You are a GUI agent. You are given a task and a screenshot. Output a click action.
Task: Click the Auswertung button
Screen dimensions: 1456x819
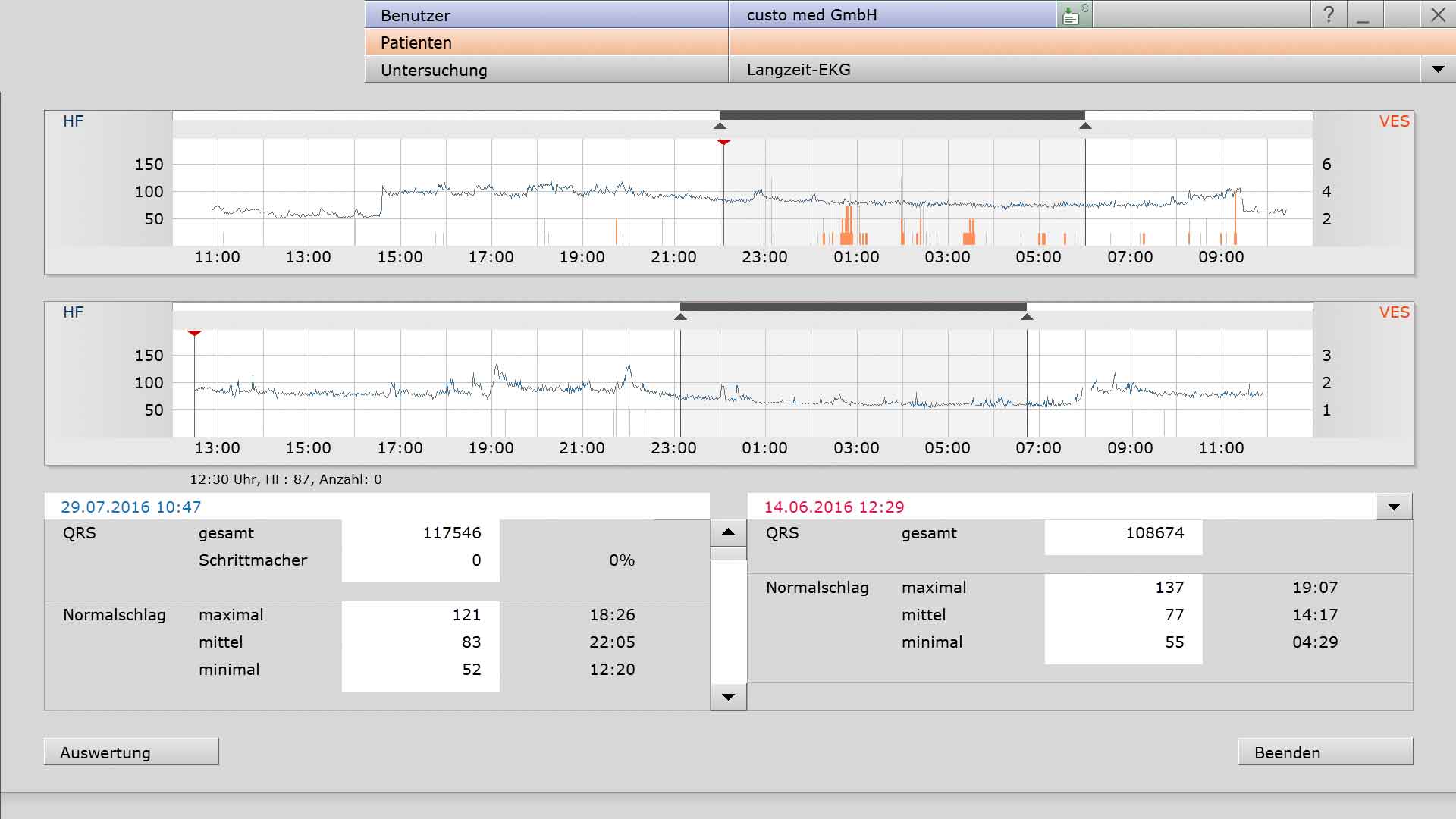(131, 752)
